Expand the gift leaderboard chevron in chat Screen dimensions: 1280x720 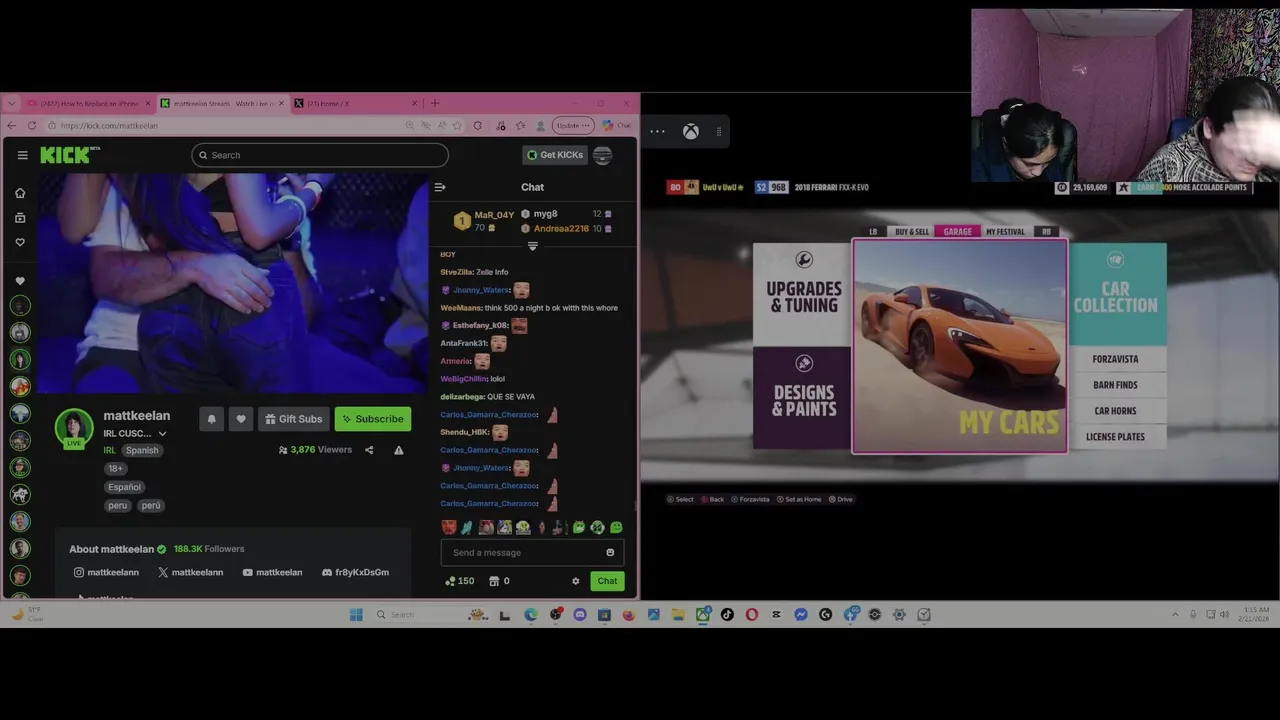pos(532,246)
